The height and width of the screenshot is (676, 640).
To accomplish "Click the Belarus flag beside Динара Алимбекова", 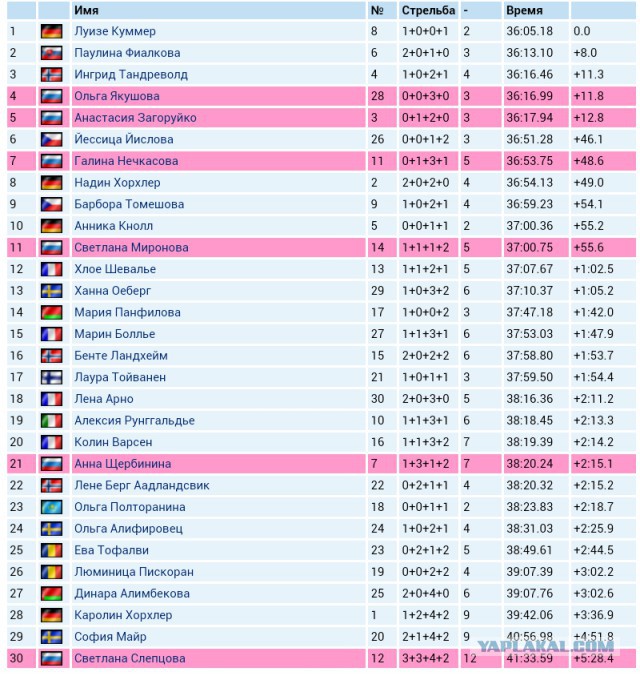I will pyautogui.click(x=52, y=594).
